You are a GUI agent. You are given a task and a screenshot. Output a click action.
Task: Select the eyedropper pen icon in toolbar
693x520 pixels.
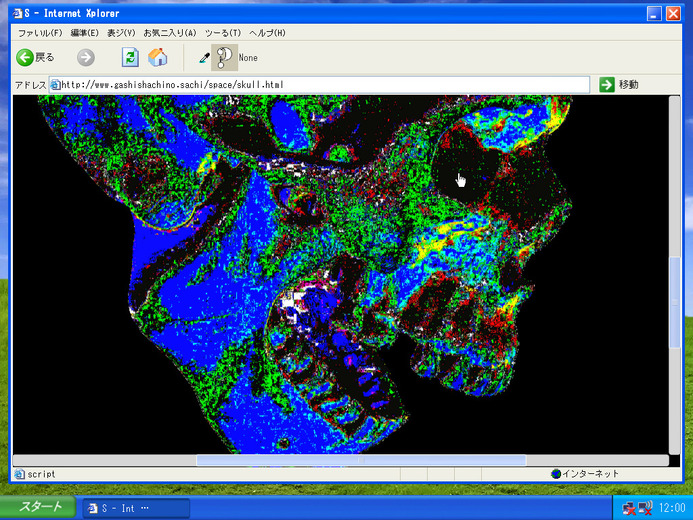point(204,58)
